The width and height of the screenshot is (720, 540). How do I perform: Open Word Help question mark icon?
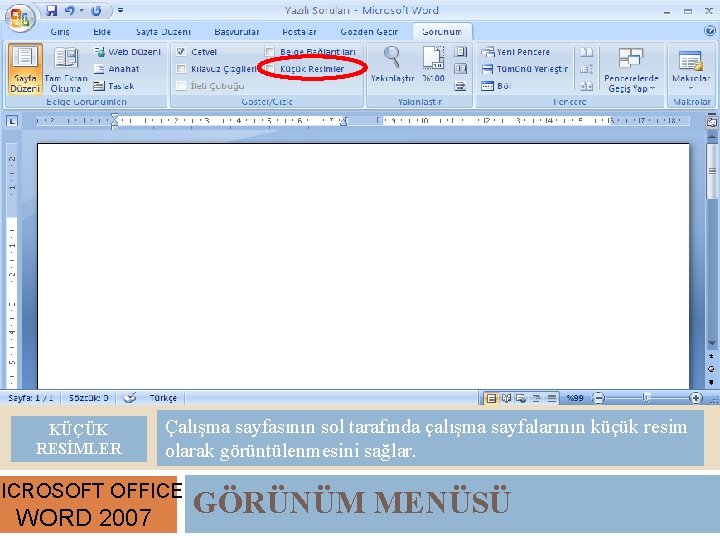pos(709,31)
